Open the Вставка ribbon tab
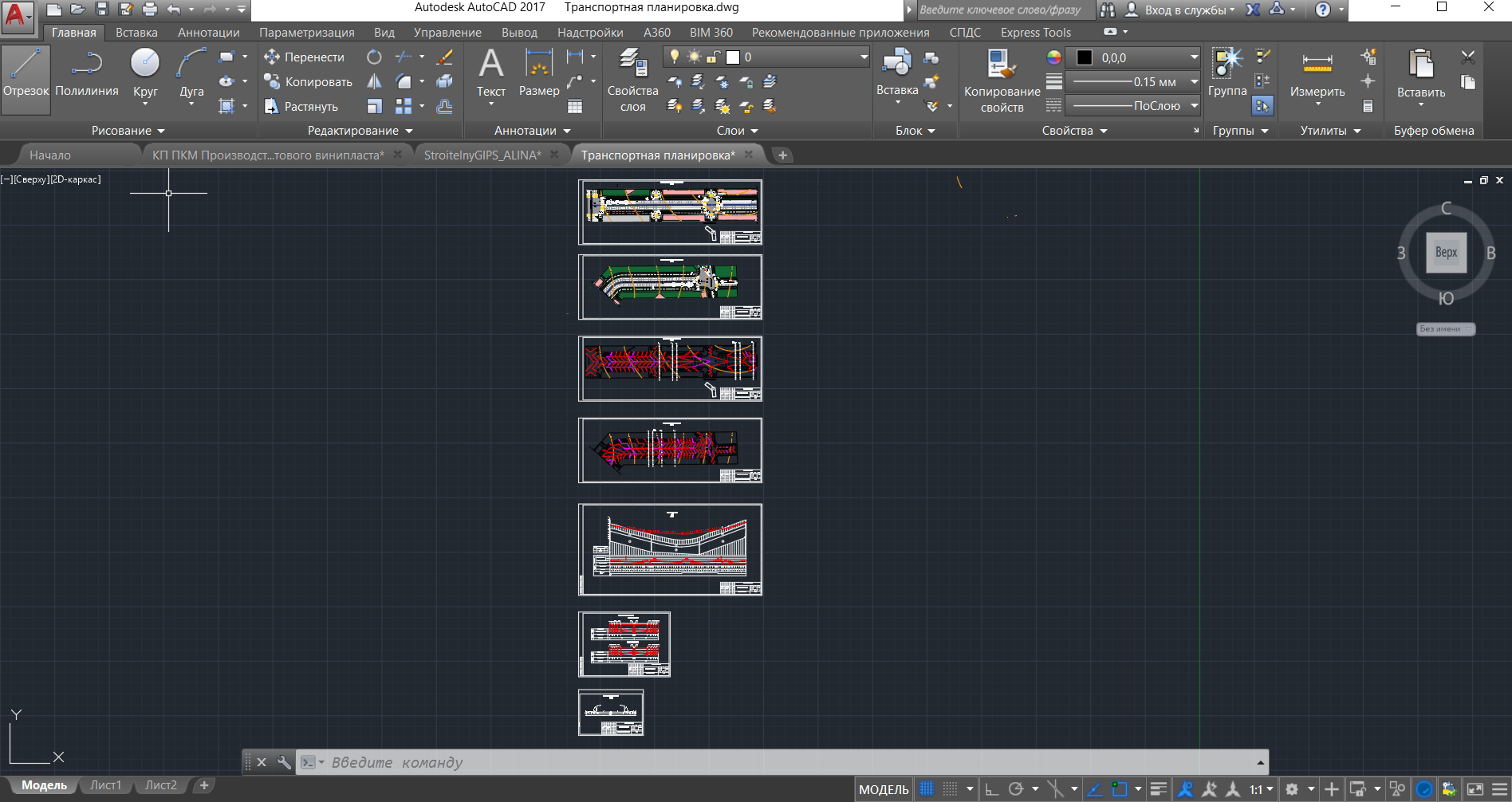1512x802 pixels. click(136, 33)
